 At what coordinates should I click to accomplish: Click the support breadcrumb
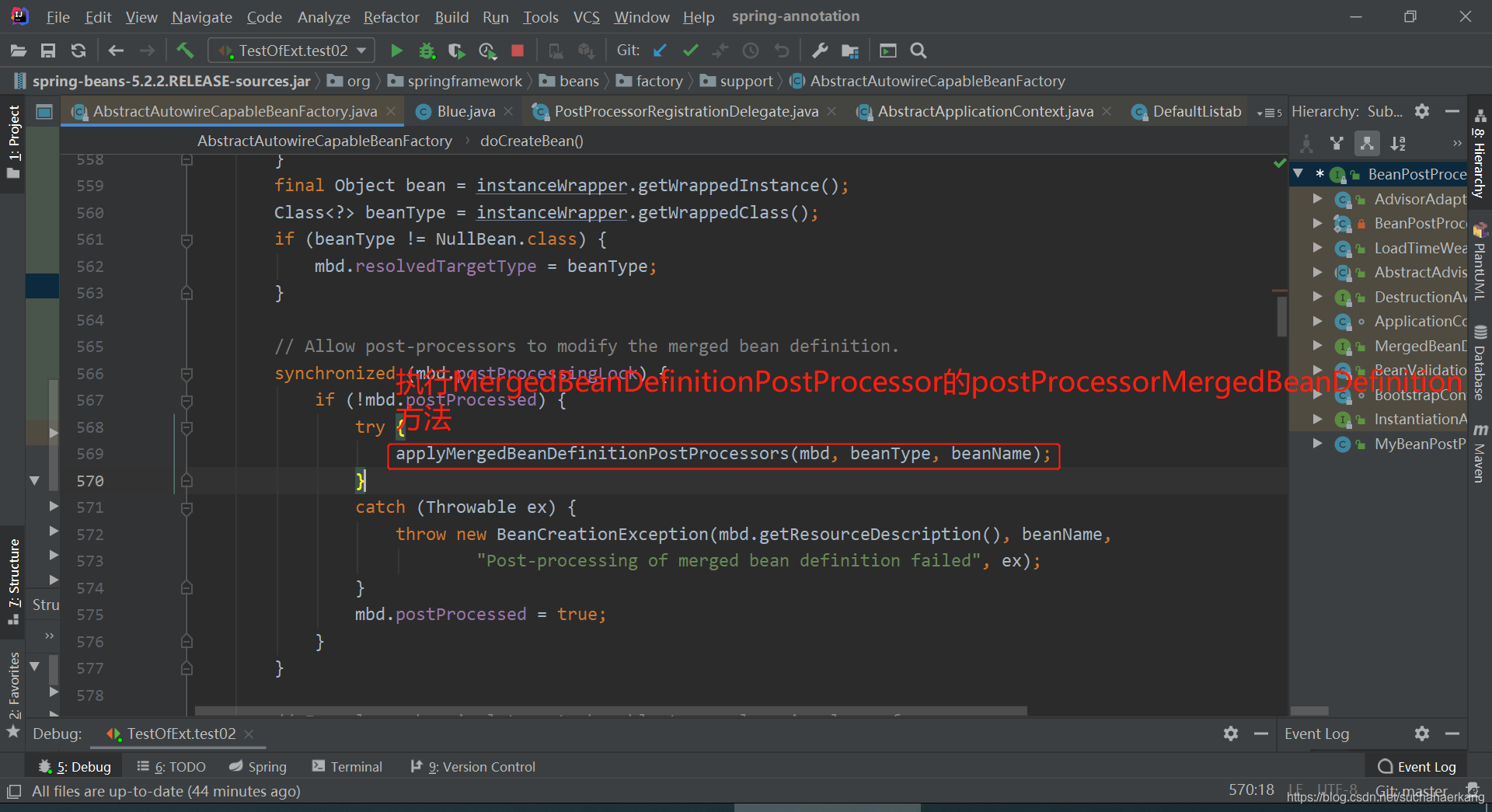point(737,81)
